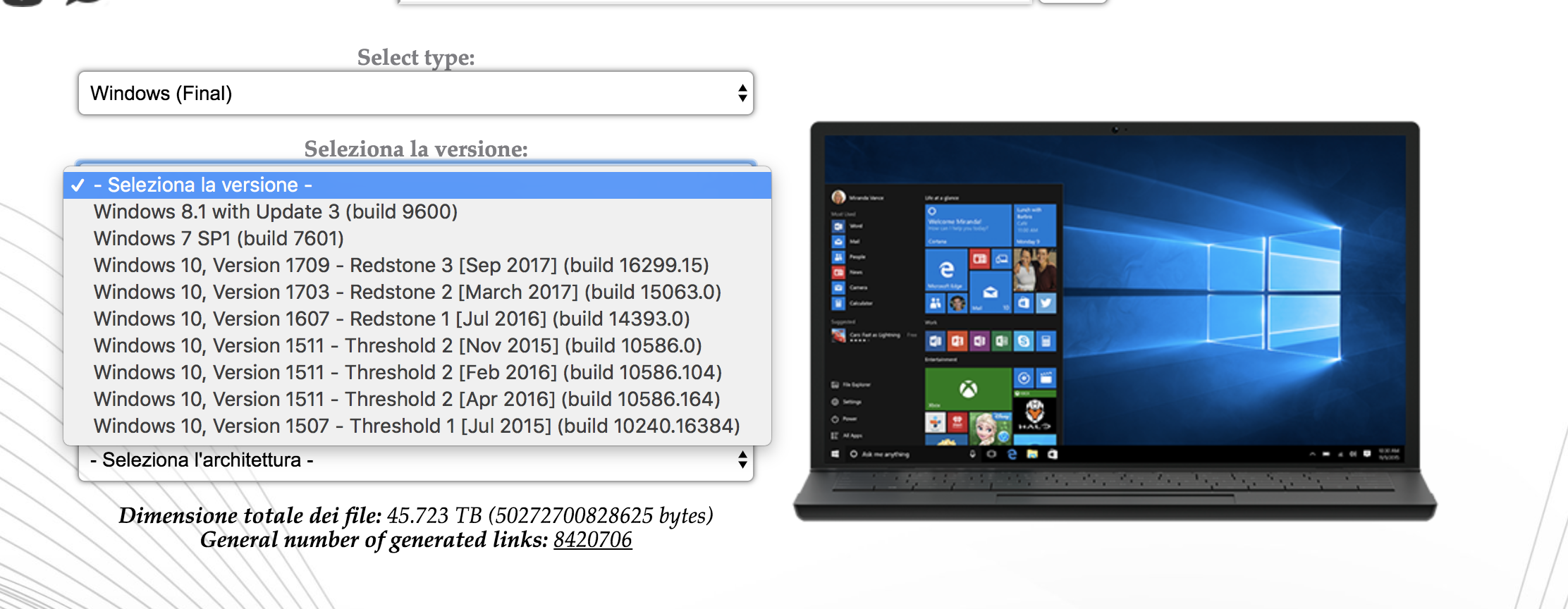Expand the Seleziona l'architettura dropdown
Viewport: 1568px width, 609px height.
click(416, 460)
